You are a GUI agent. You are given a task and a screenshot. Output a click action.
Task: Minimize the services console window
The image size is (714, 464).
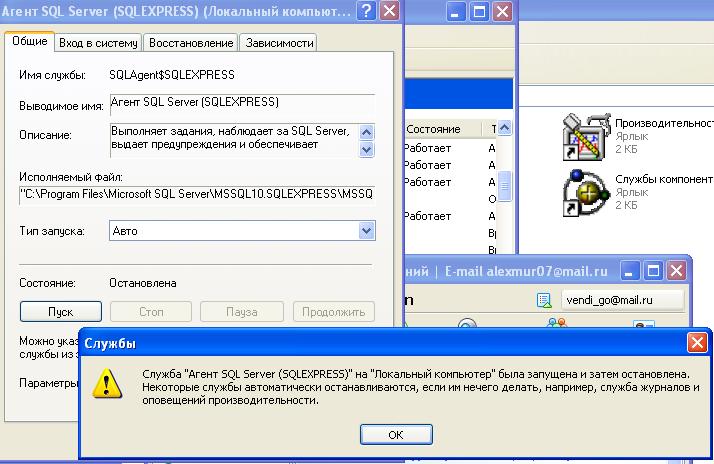(x=454, y=11)
